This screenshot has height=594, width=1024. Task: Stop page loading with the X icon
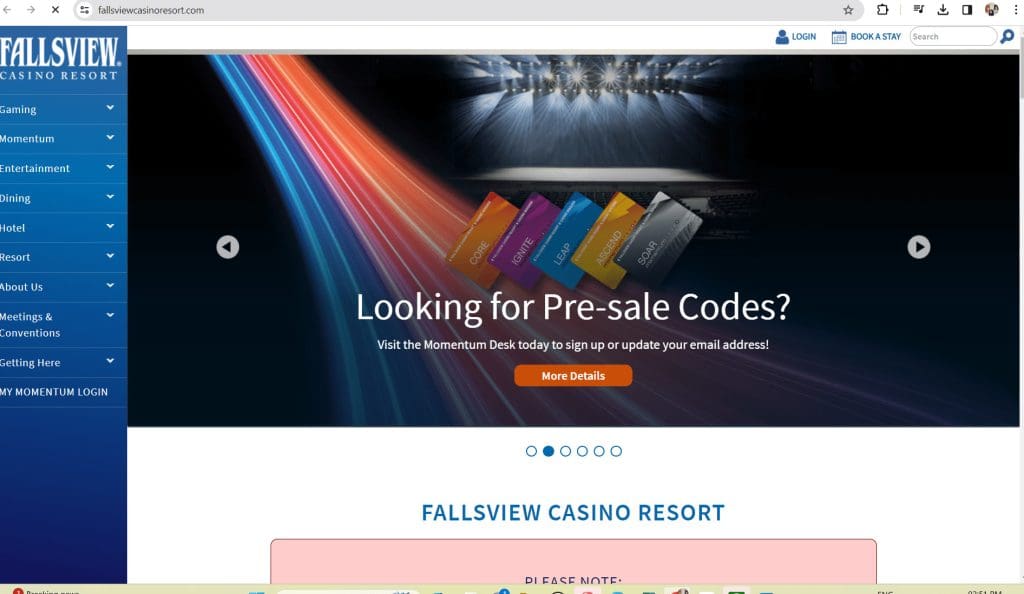55,10
